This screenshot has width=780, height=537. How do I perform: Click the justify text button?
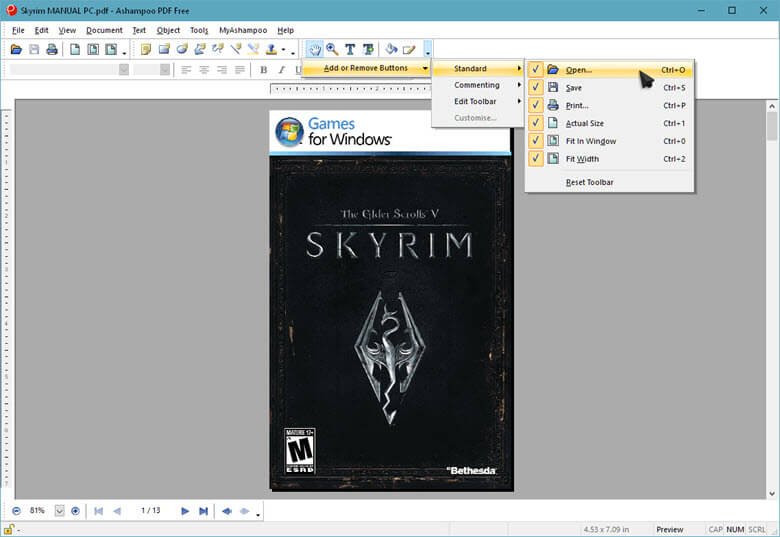coord(240,70)
